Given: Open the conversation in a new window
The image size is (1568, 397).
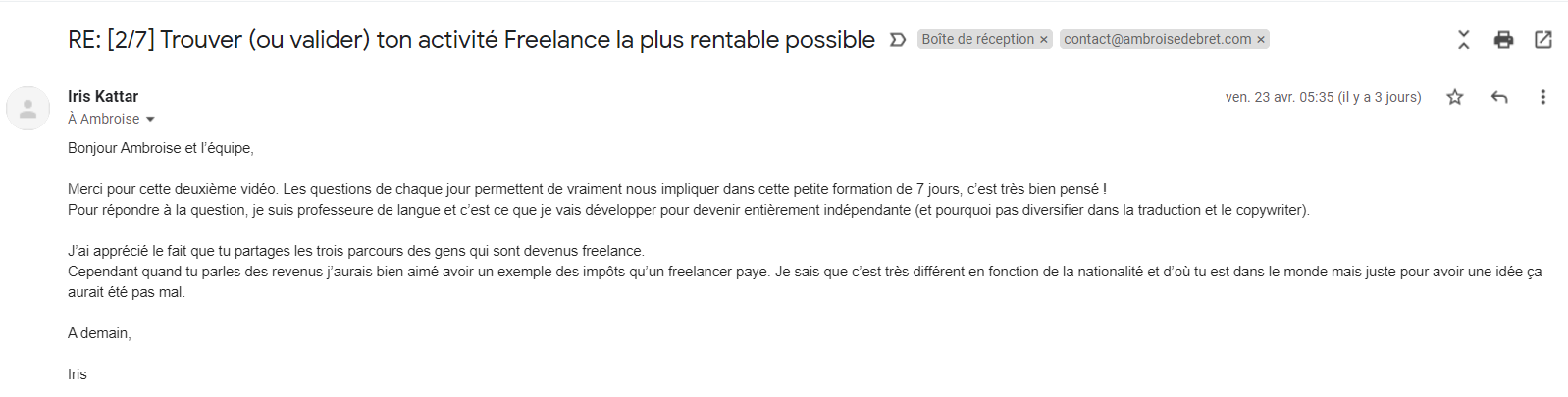Looking at the screenshot, I should [1542, 40].
